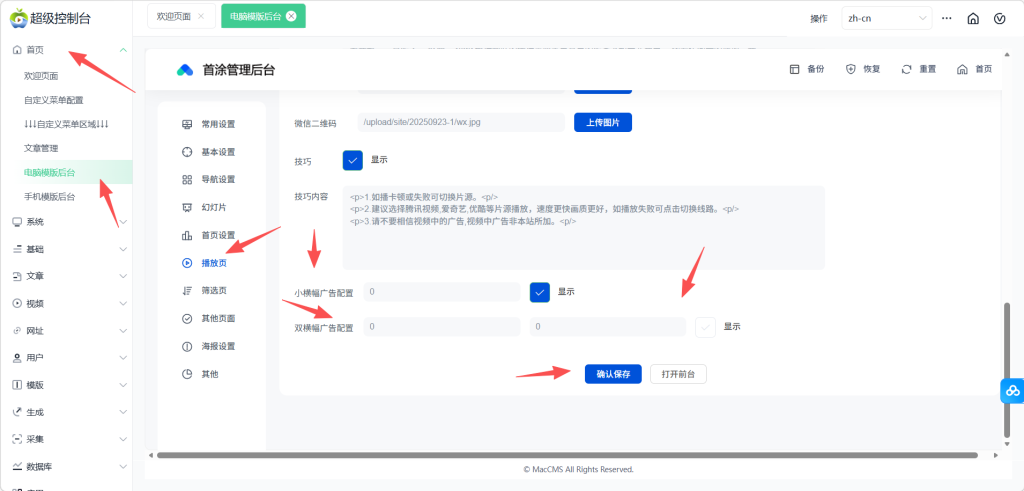The height and width of the screenshot is (491, 1024).
Task: Click the 备份 backup icon
Action: click(795, 69)
